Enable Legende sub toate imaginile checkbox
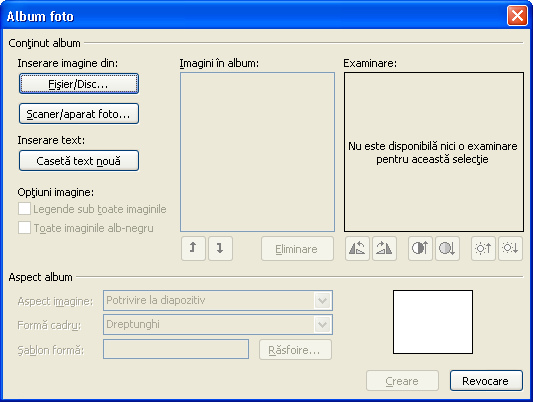The image size is (533, 402). click(24, 209)
